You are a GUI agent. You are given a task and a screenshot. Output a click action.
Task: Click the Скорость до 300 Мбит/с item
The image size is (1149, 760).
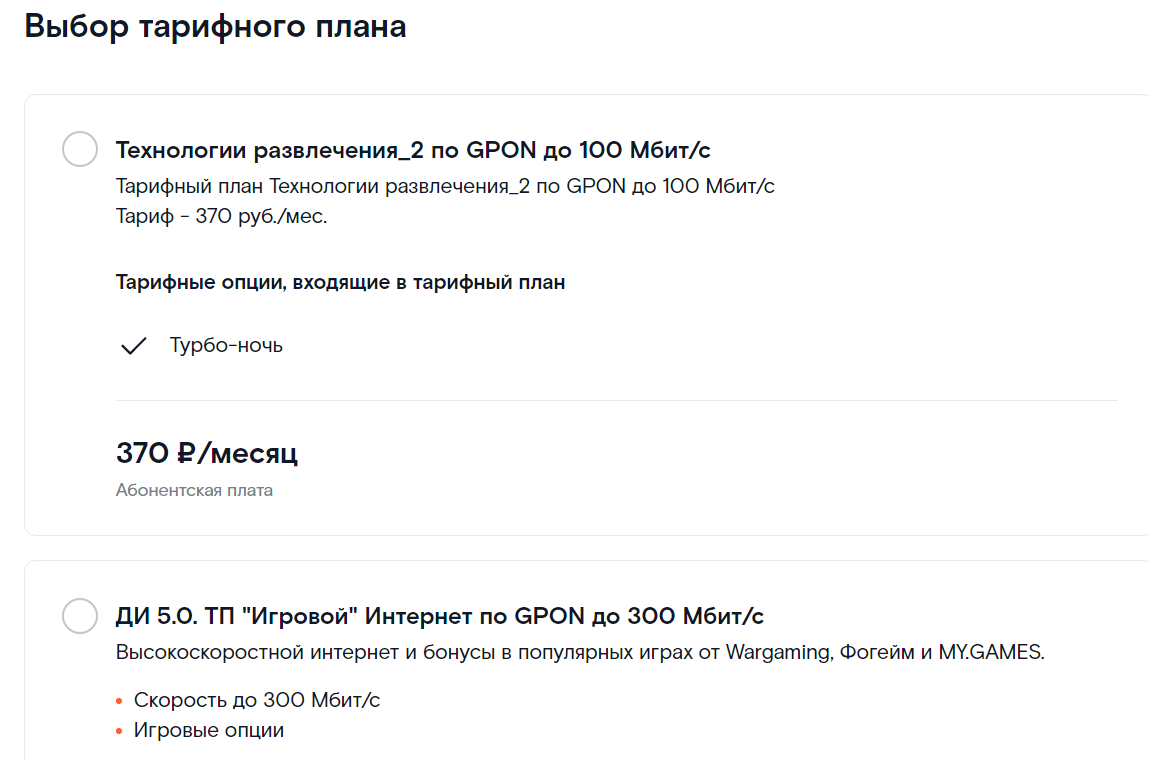click(x=257, y=700)
